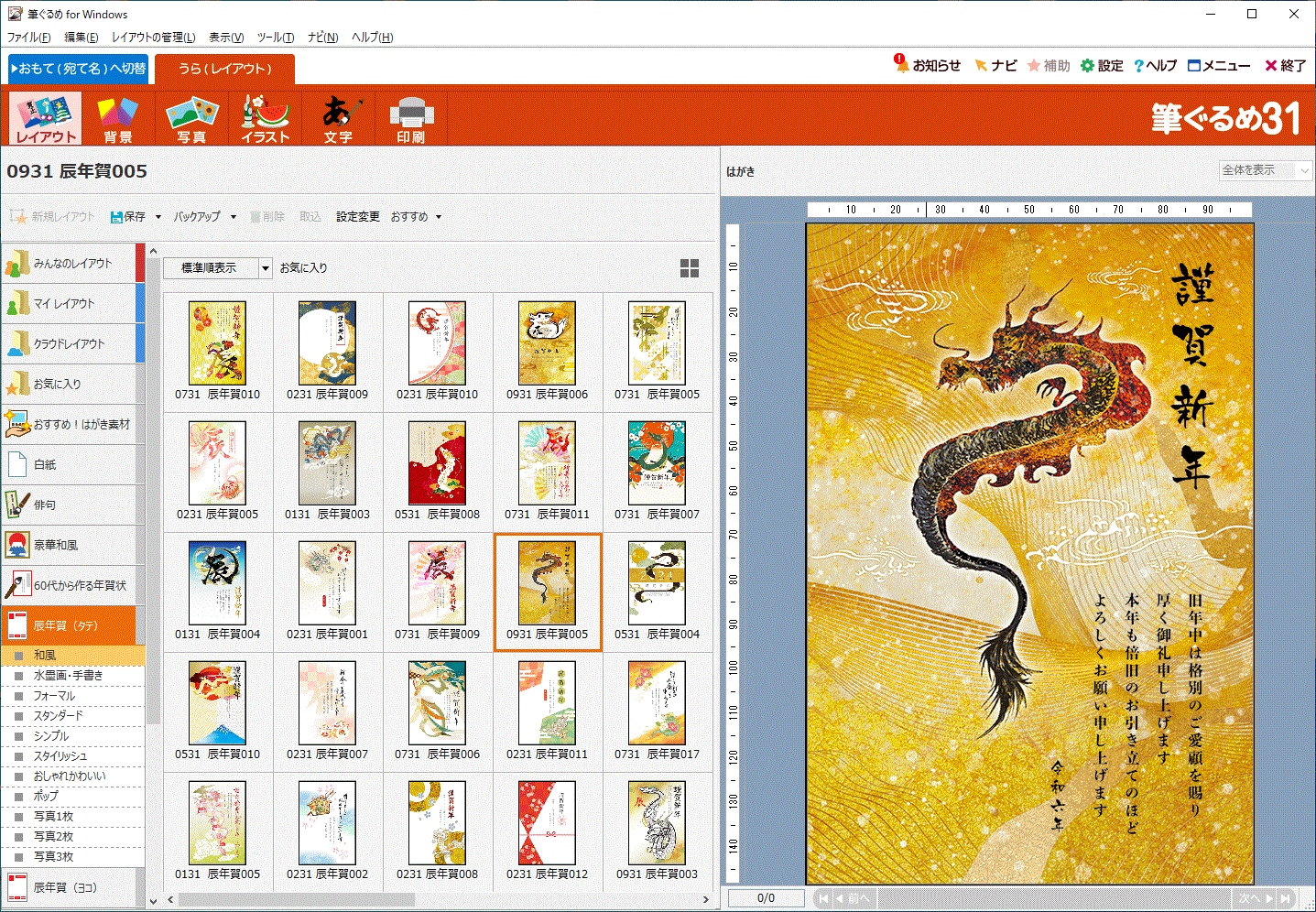
Task: Open お気に入り sidebar category
Action: click(72, 385)
